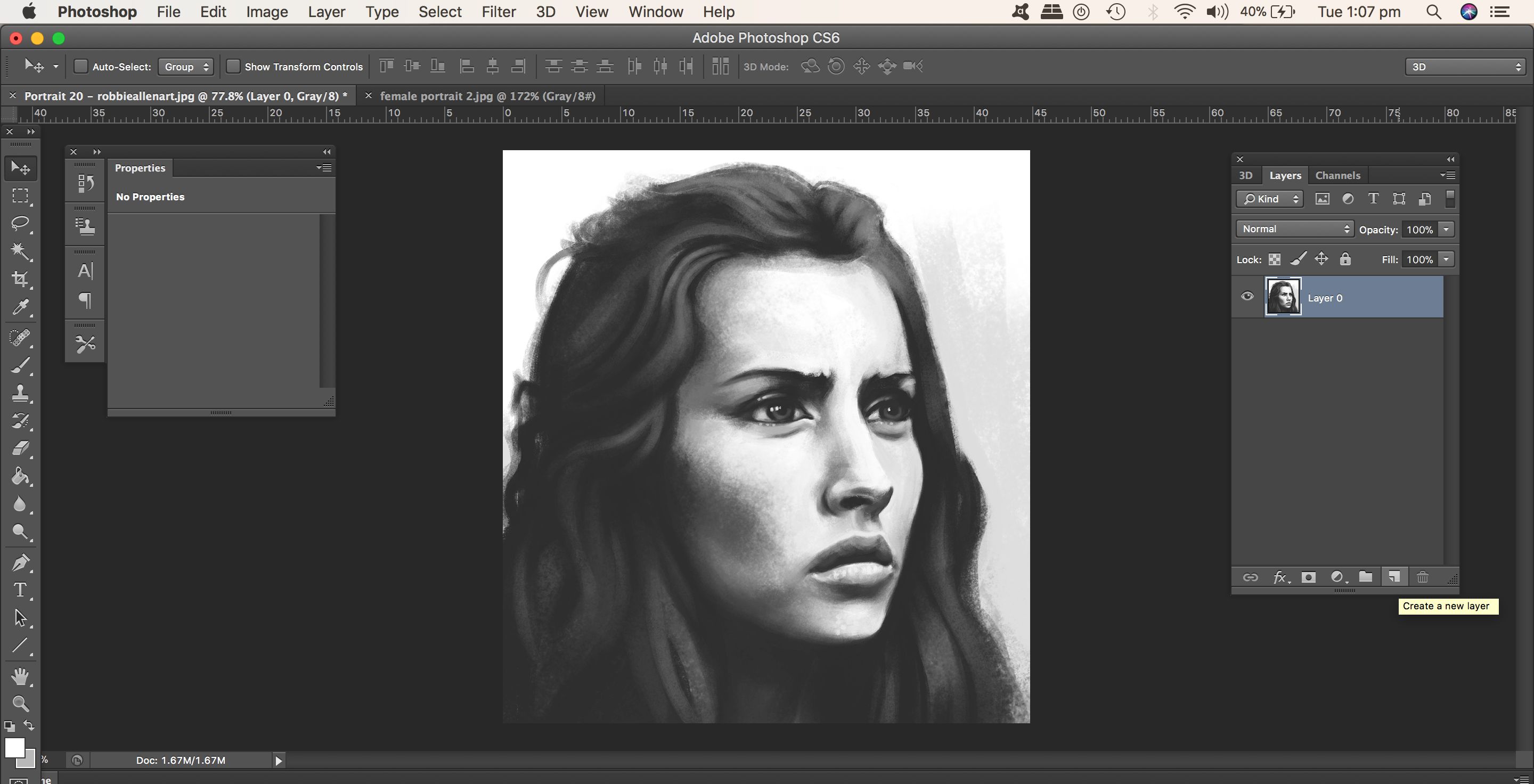Open the 3D workspace dropdown
The width and height of the screenshot is (1534, 784).
pos(1465,67)
